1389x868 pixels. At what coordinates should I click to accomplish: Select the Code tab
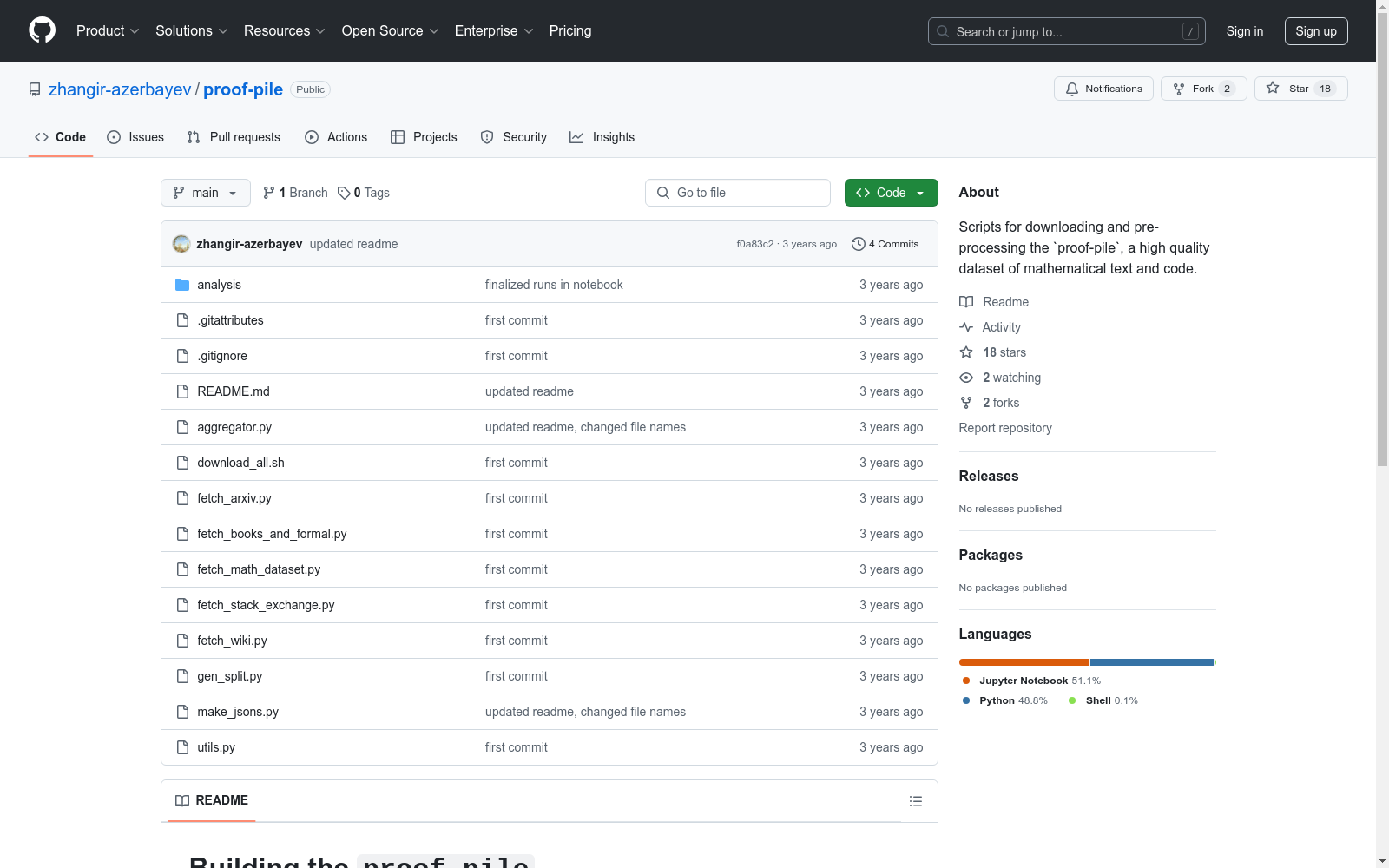[61, 137]
